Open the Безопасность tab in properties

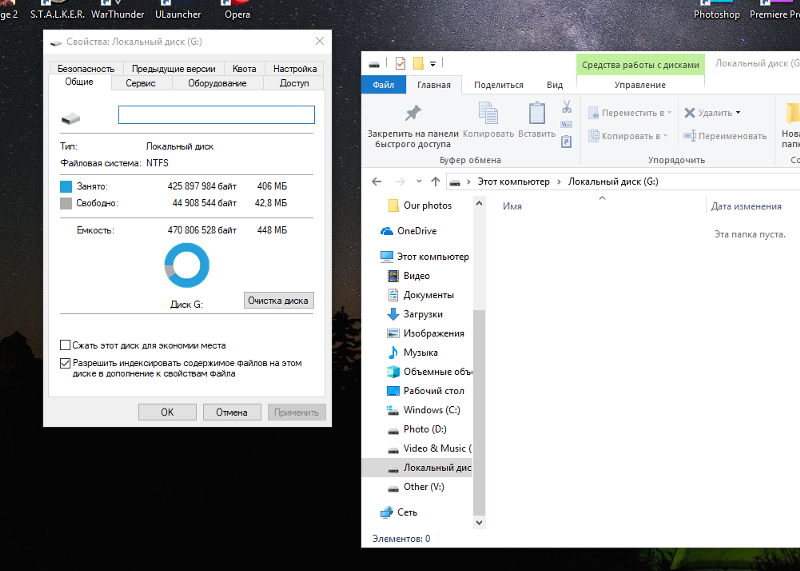[86, 69]
